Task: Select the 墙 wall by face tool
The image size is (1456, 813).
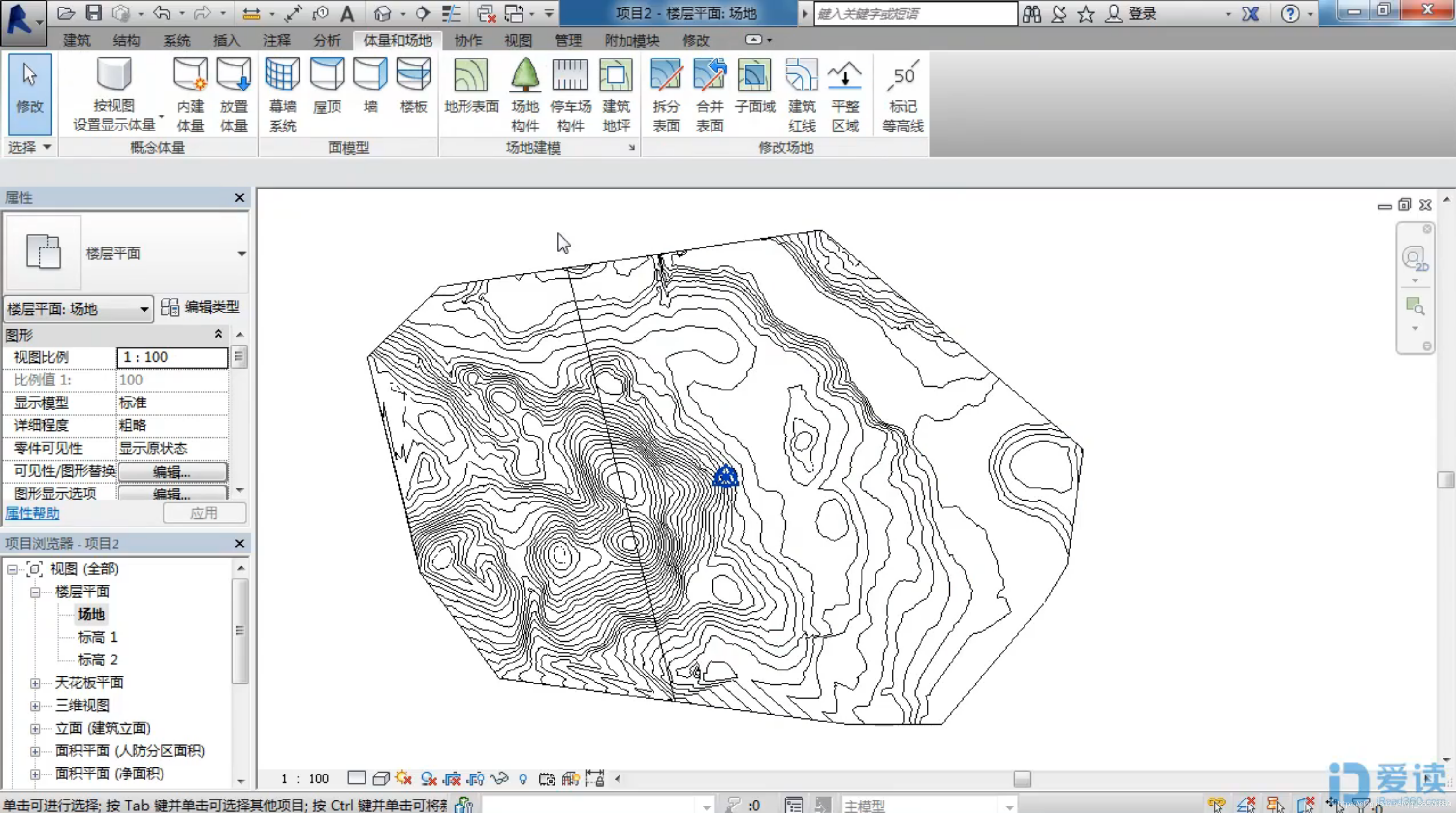Action: pos(370,86)
